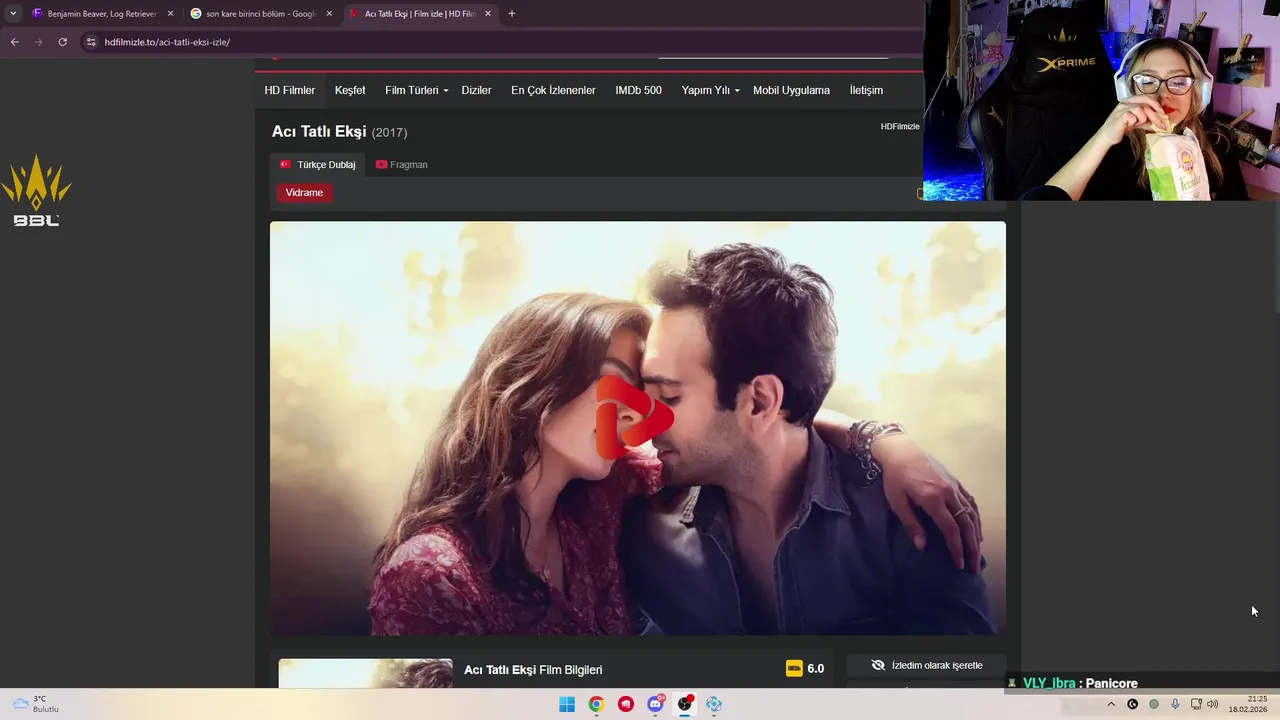Screen dimensions: 1280x720
Task: Open HD Filmler menu item
Action: pyautogui.click(x=290, y=90)
